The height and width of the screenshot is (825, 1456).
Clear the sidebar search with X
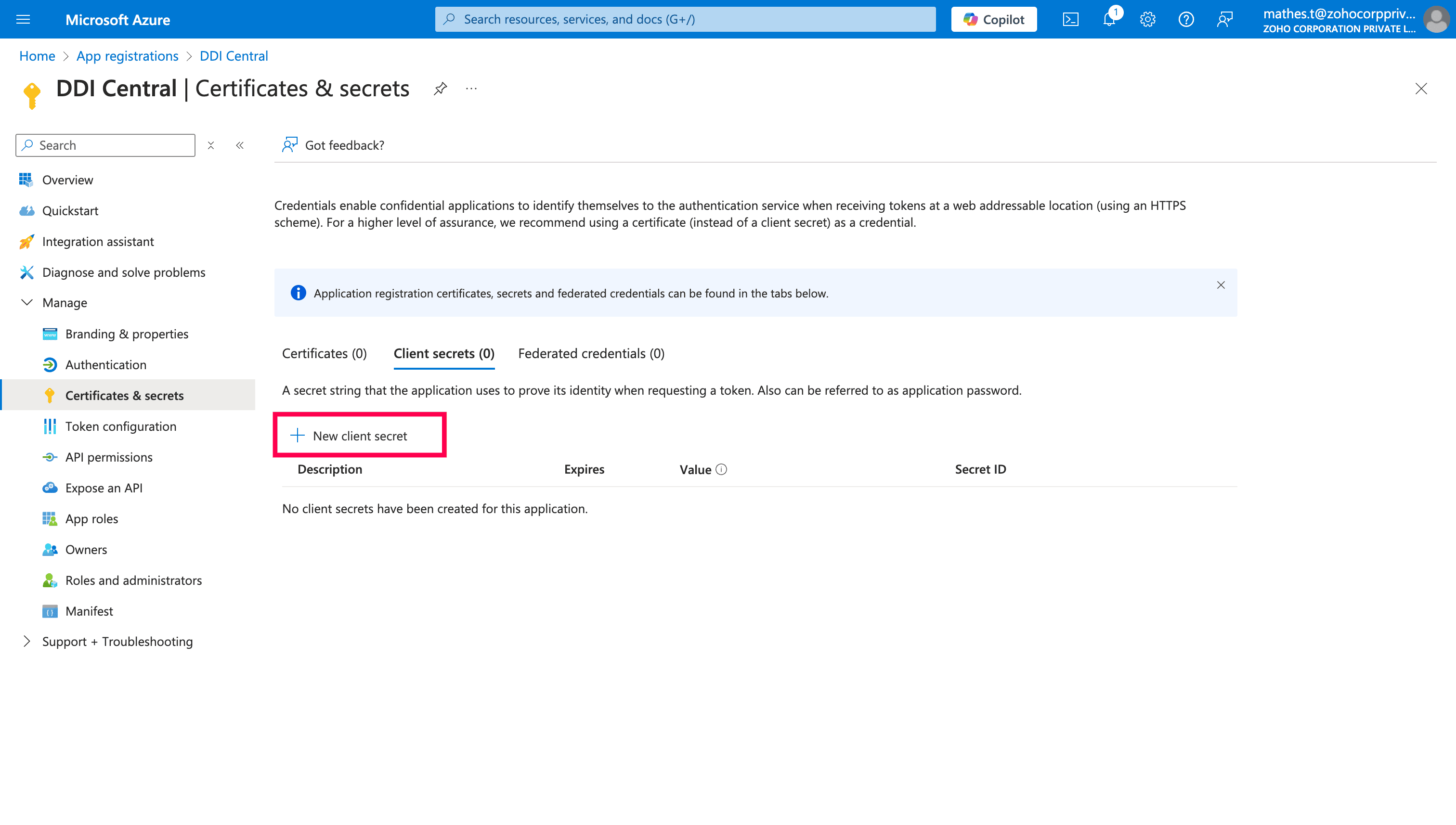pyautogui.click(x=211, y=146)
